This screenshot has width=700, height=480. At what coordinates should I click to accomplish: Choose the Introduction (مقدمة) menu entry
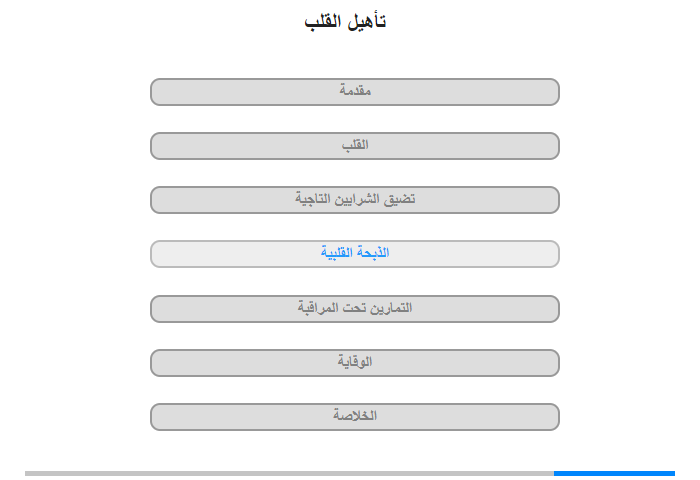click(x=355, y=92)
